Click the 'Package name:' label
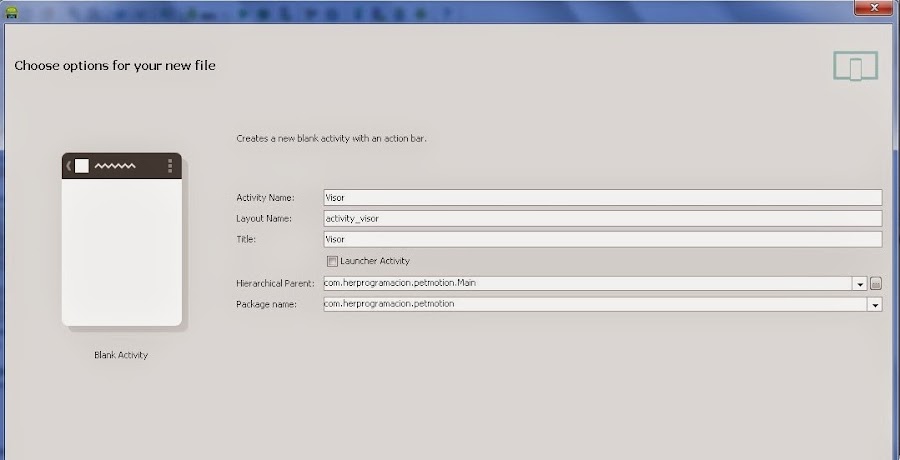The height and width of the screenshot is (460, 900). click(x=266, y=304)
